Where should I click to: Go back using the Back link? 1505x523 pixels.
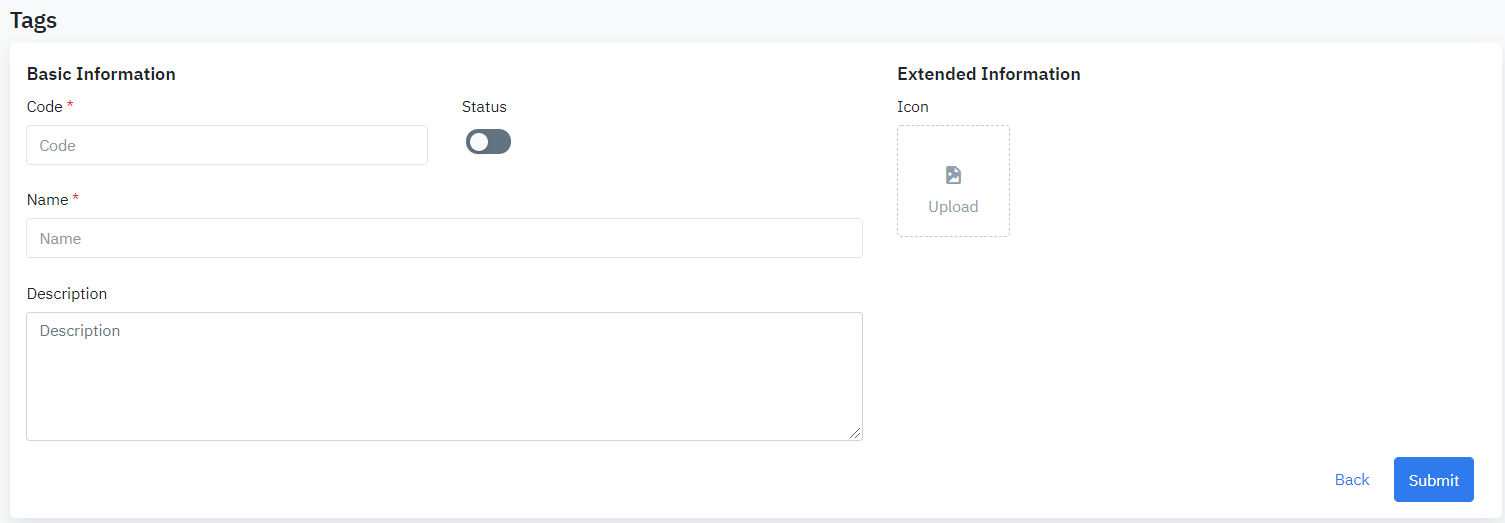[1351, 480]
